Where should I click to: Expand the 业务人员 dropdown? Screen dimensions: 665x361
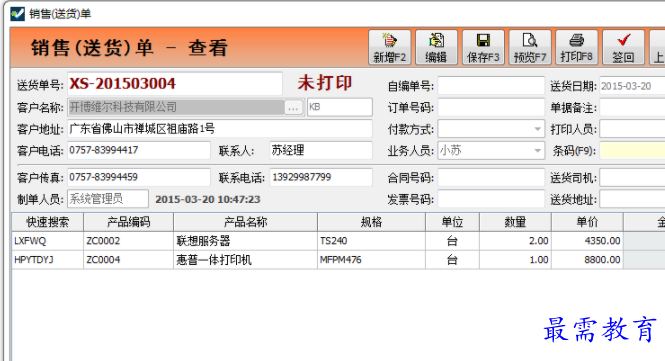pos(537,151)
